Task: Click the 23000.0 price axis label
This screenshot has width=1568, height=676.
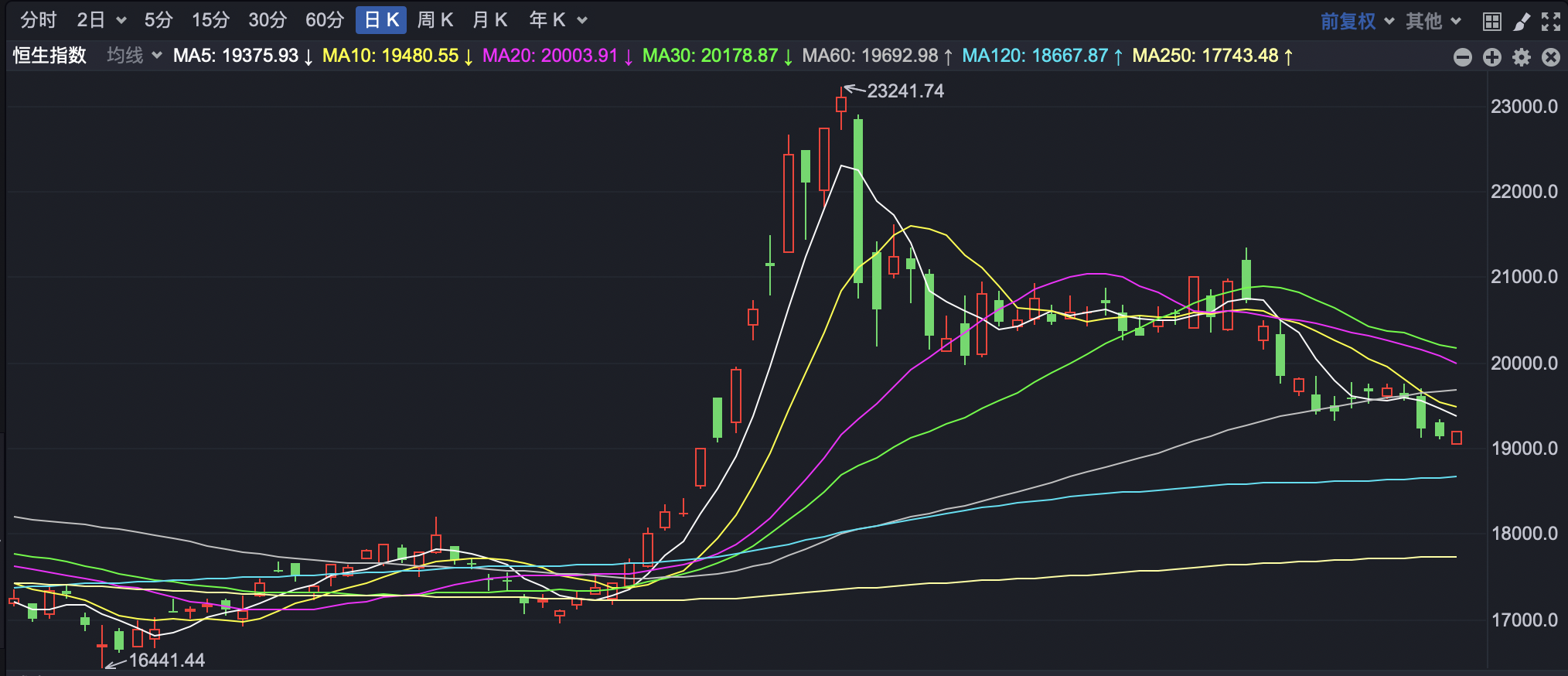Action: click(1524, 107)
